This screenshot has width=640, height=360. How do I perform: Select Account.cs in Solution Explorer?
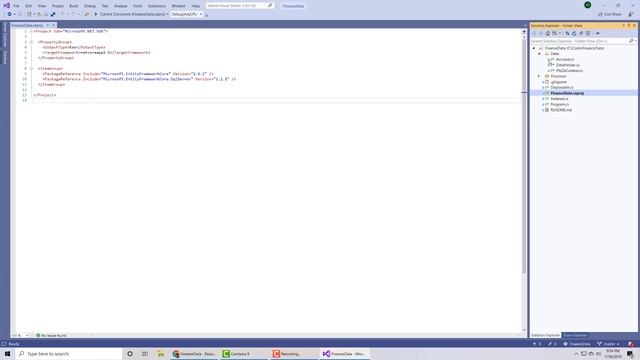pyautogui.click(x=565, y=60)
